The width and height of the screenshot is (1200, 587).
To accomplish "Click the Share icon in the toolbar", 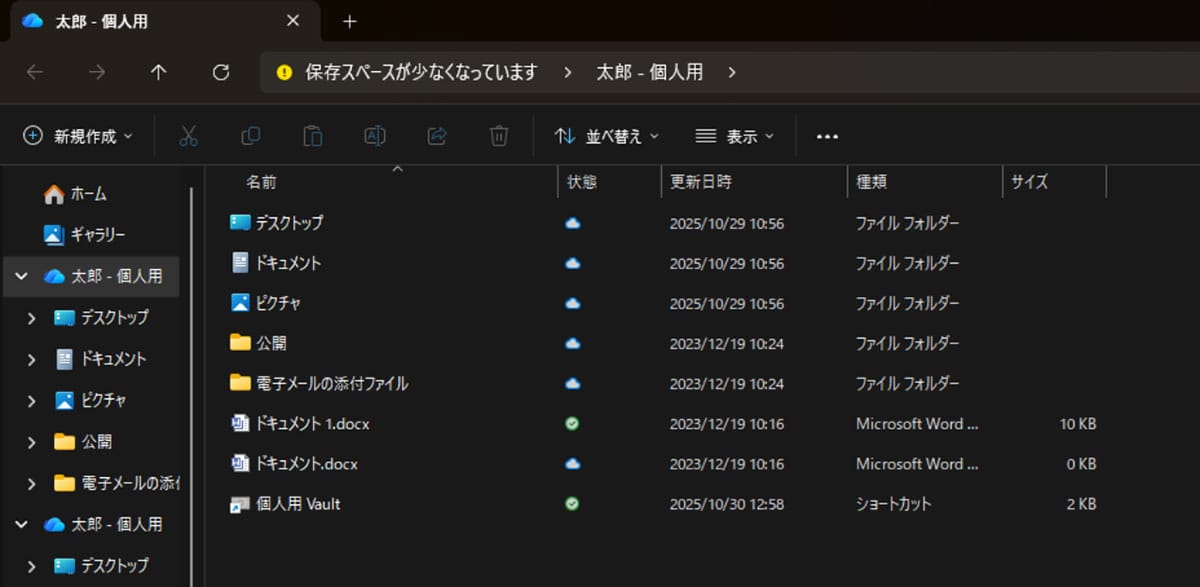I will (x=437, y=135).
